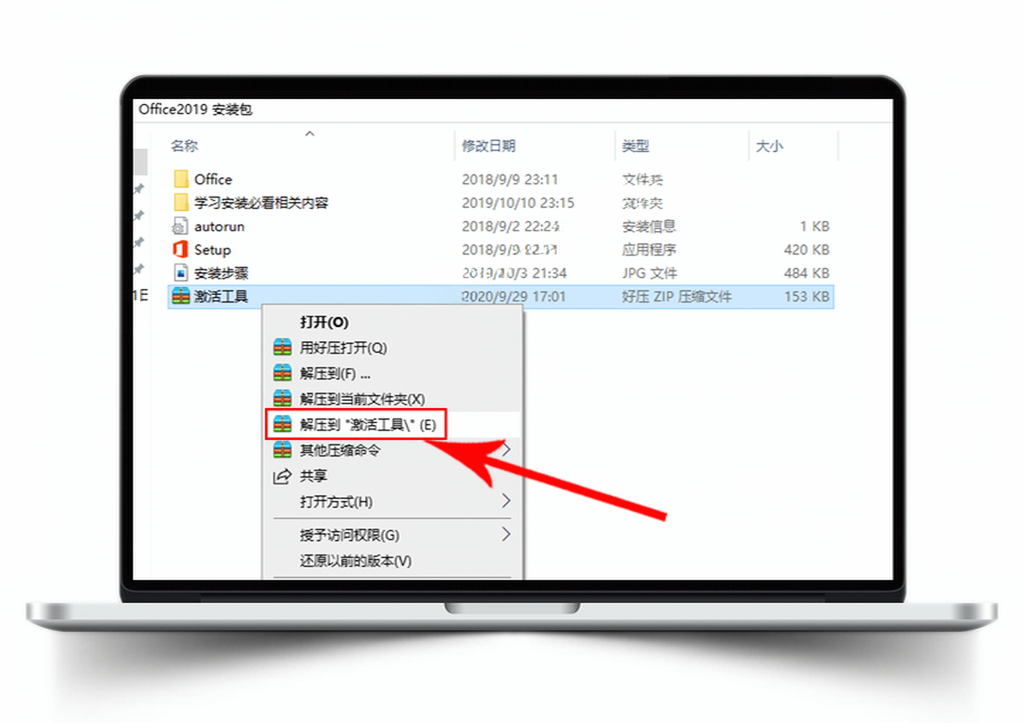Image resolution: width=1024 pixels, height=723 pixels.
Task: Expand the 打开方式(H) submenu arrow
Action: coord(505,501)
